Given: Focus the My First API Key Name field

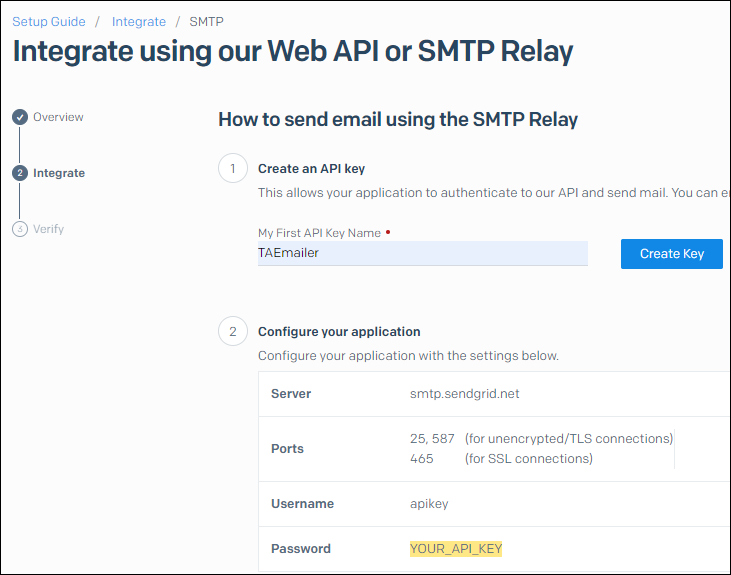Looking at the screenshot, I should point(423,253).
